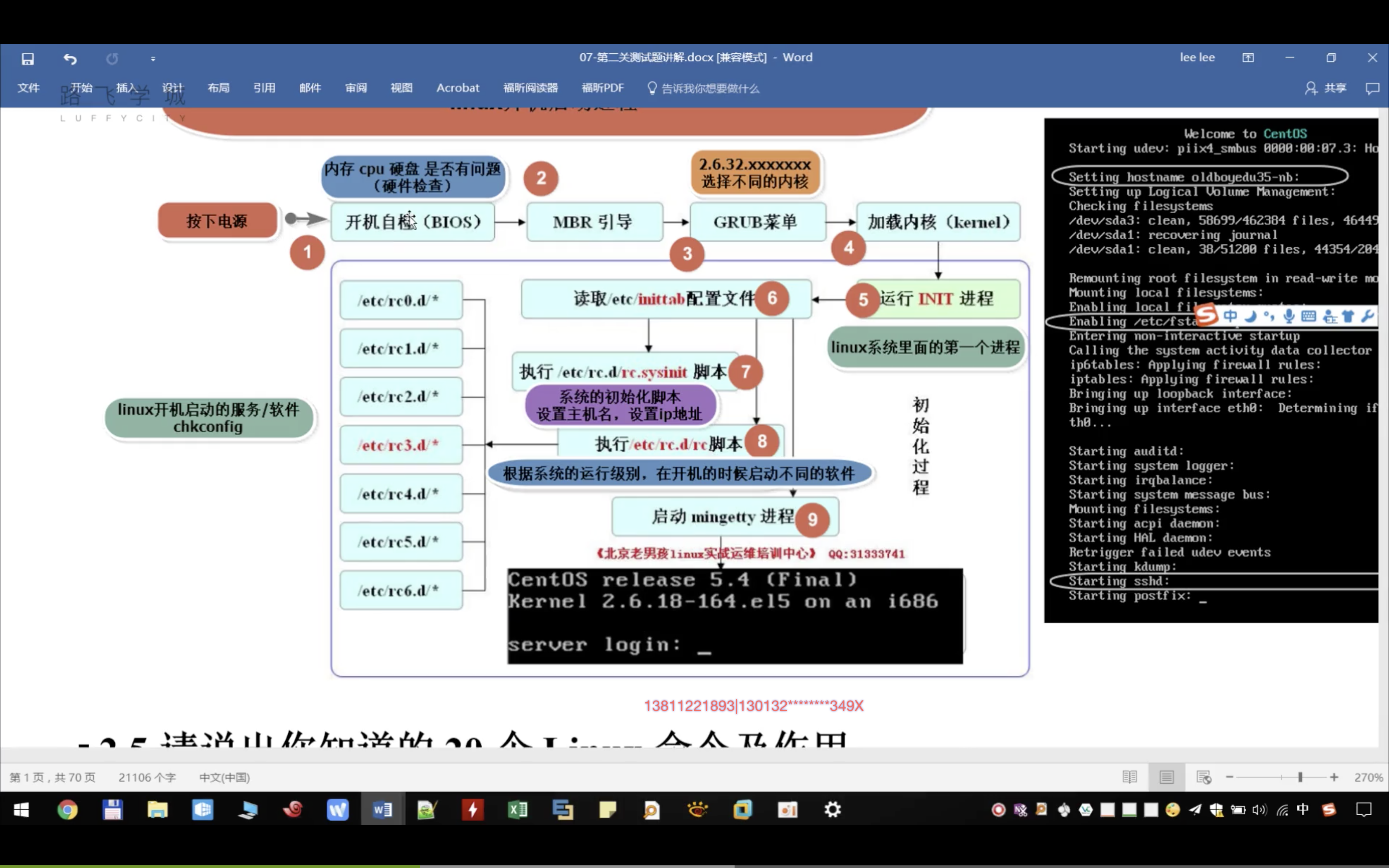Switch to the 插入 ribbon tab
The height and width of the screenshot is (868, 1389).
(127, 88)
